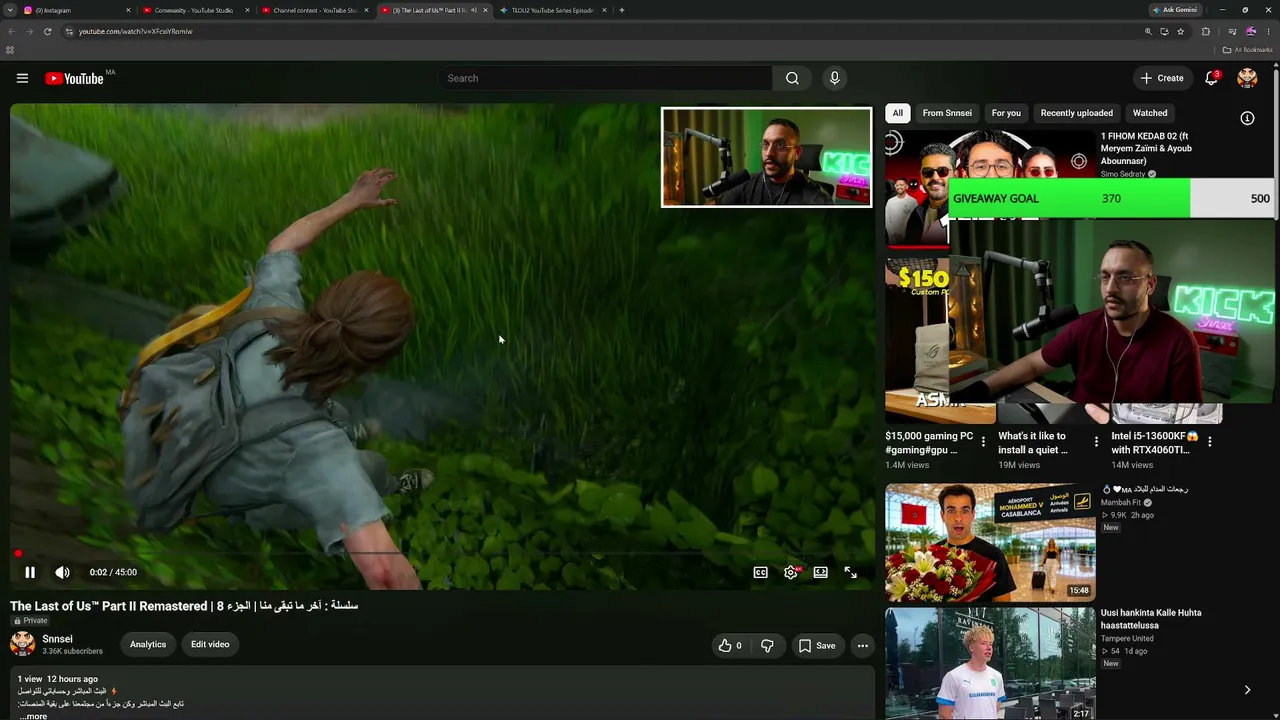Open the Chrome profile avatar

(x=1250, y=31)
